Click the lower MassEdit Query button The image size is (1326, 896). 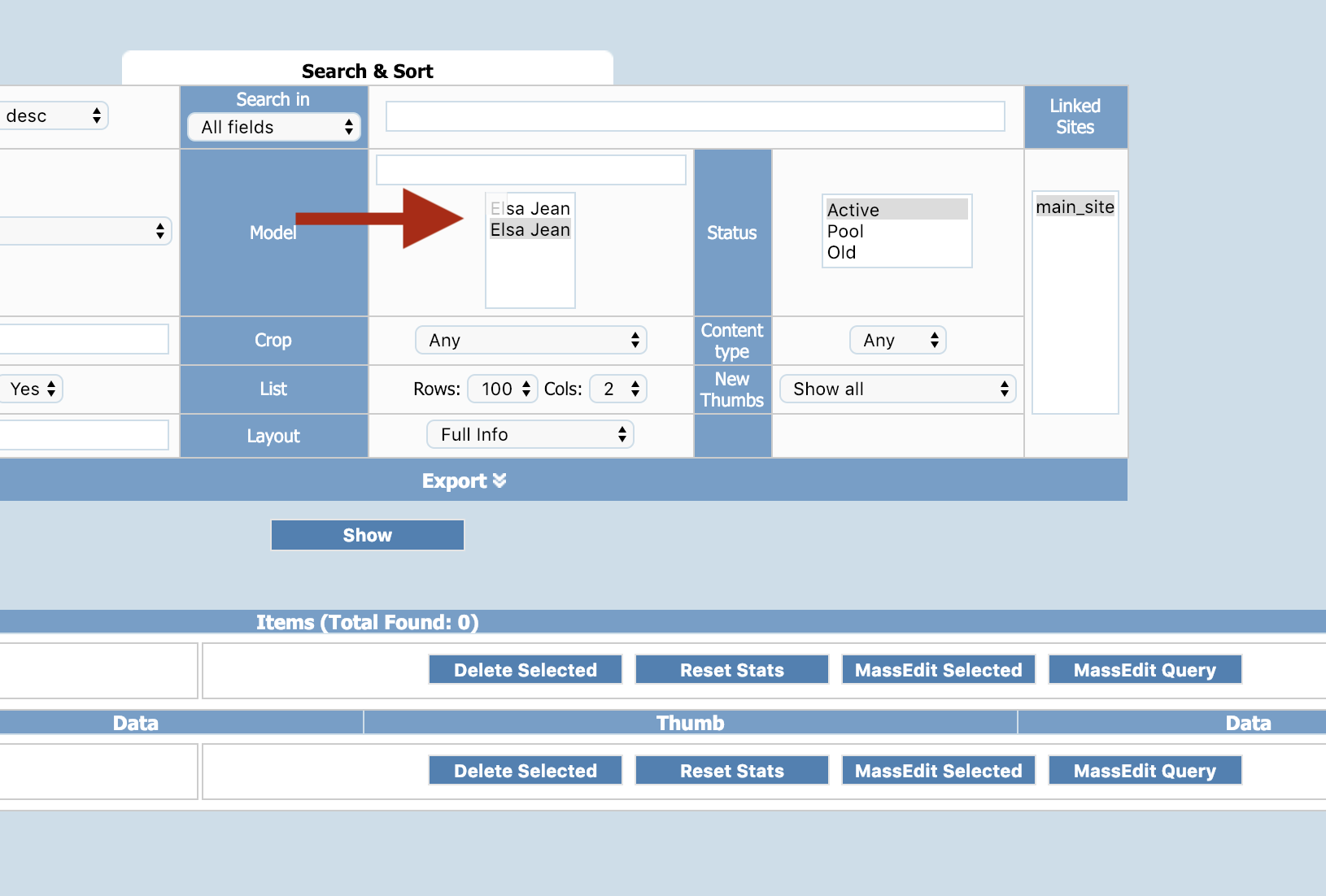point(1145,771)
